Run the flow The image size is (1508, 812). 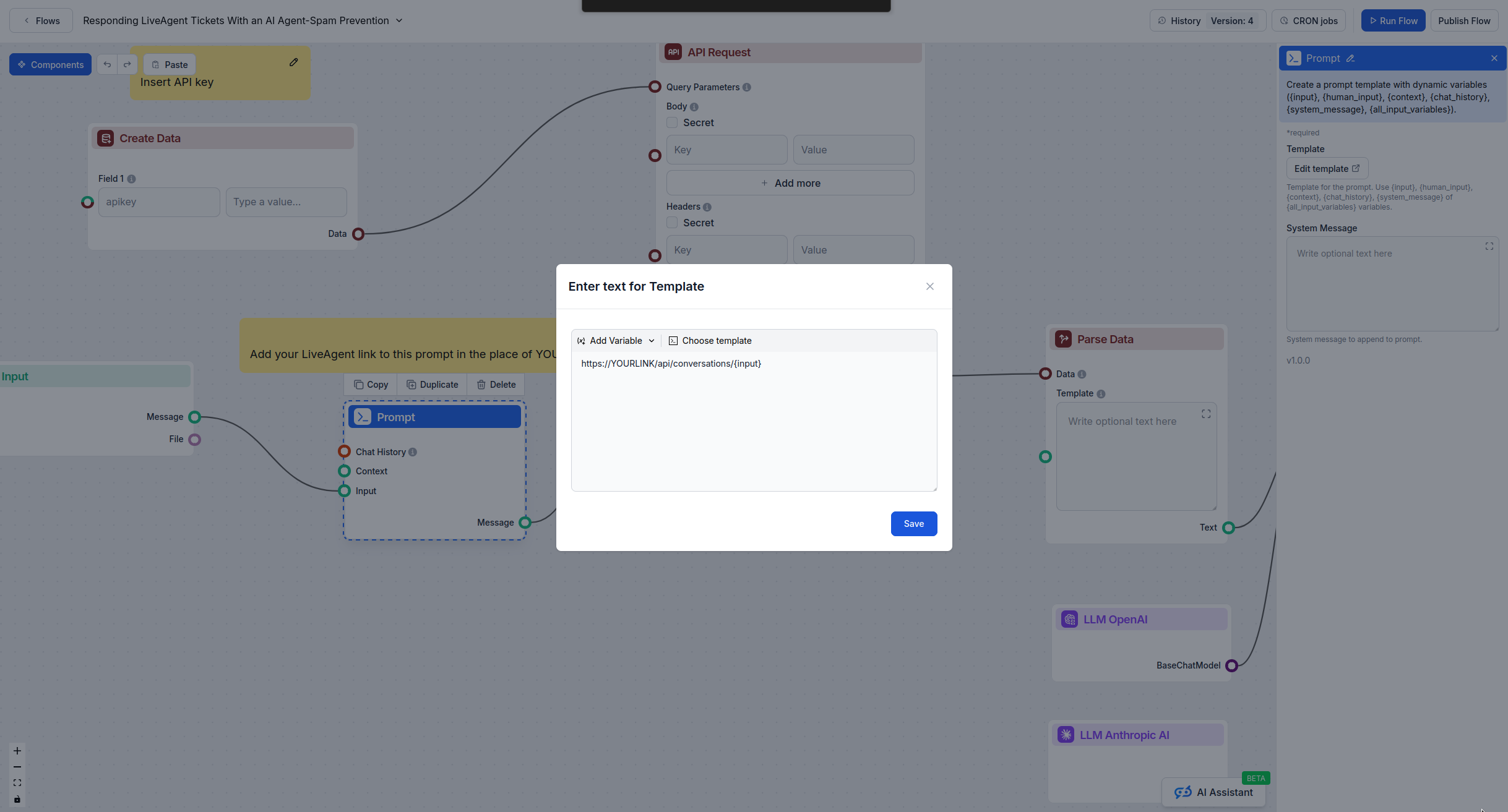(1392, 20)
